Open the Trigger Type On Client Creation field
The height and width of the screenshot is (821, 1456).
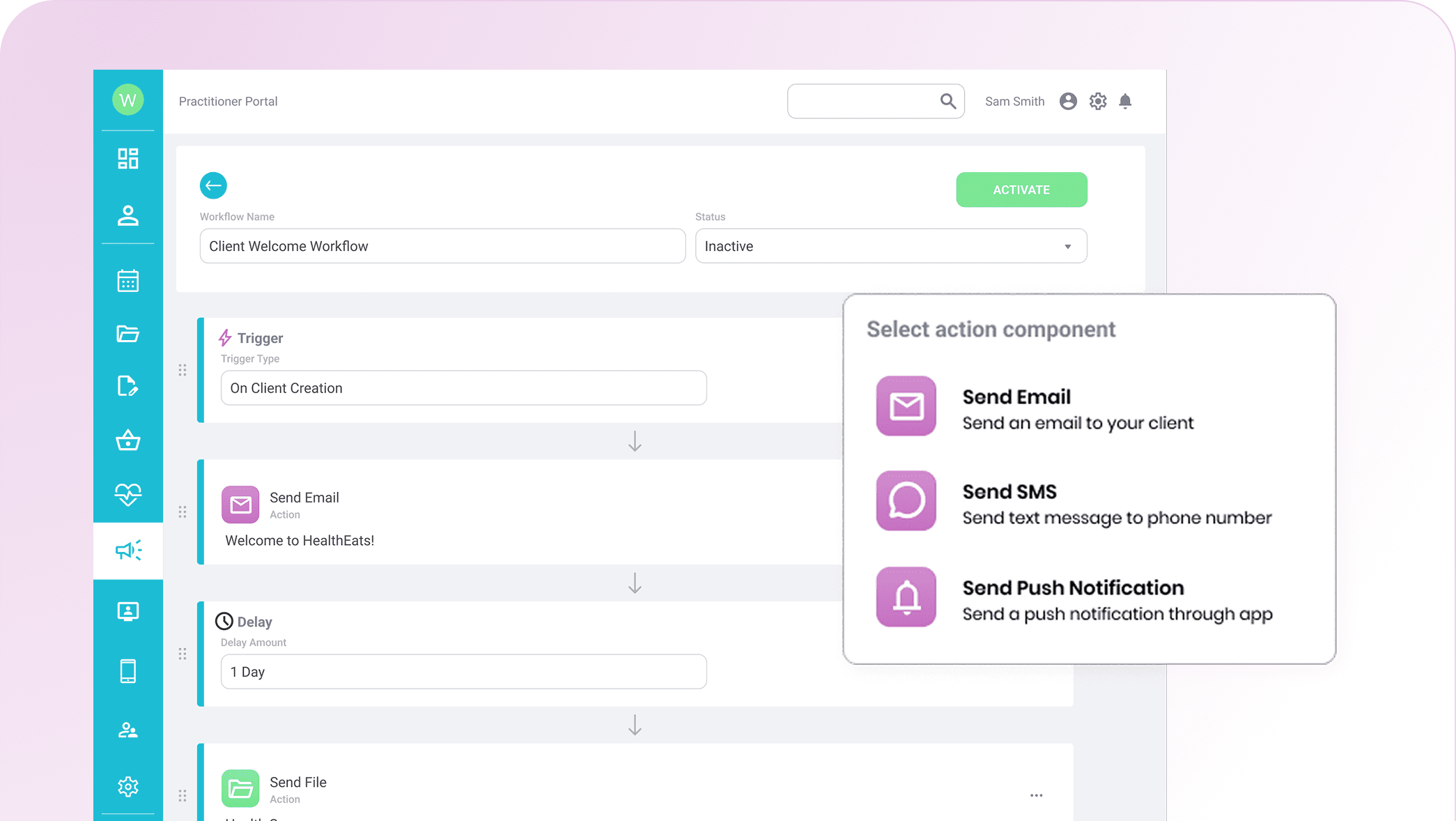click(463, 388)
